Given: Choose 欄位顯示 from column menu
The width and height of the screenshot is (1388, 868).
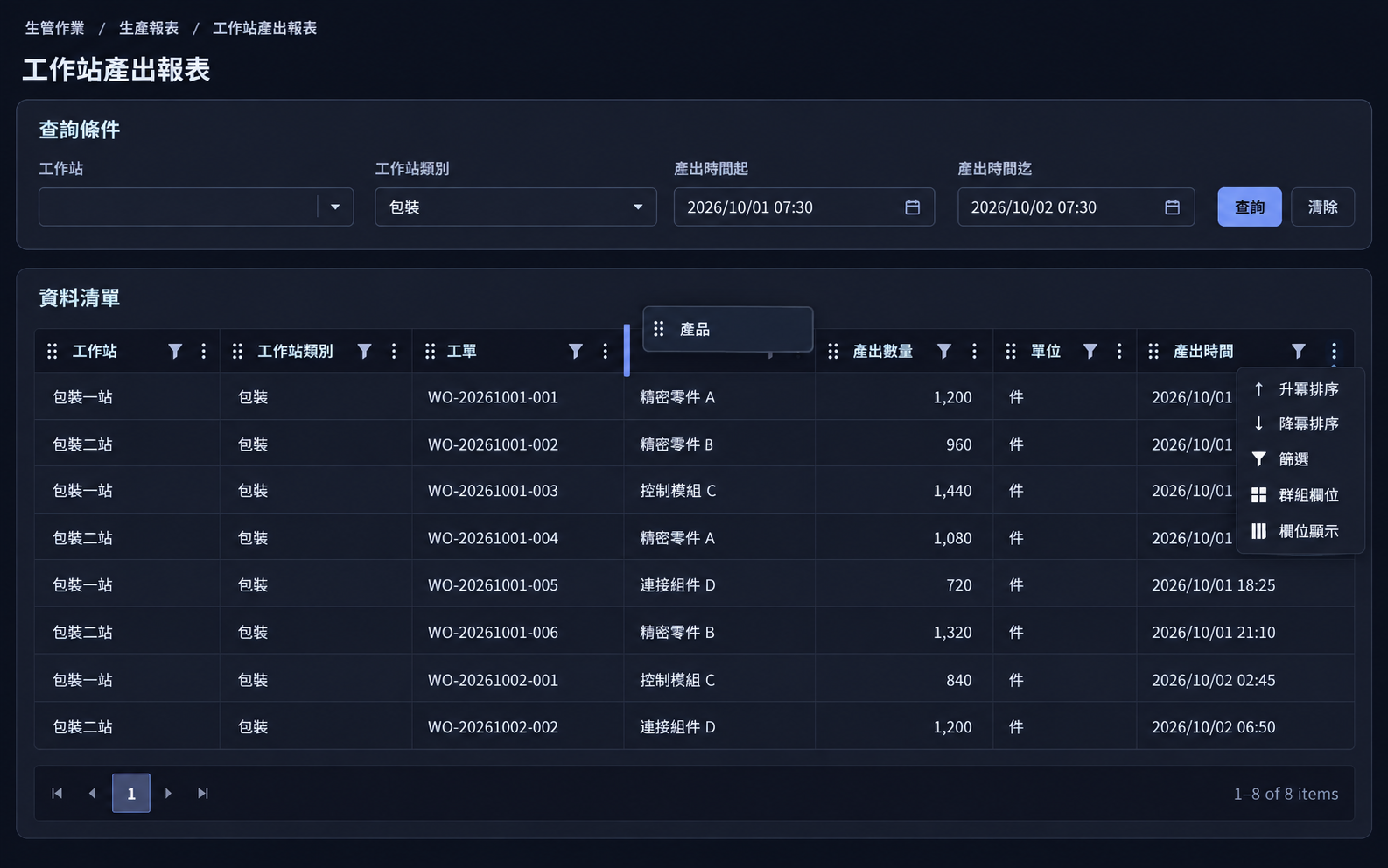Looking at the screenshot, I should click(x=1300, y=531).
